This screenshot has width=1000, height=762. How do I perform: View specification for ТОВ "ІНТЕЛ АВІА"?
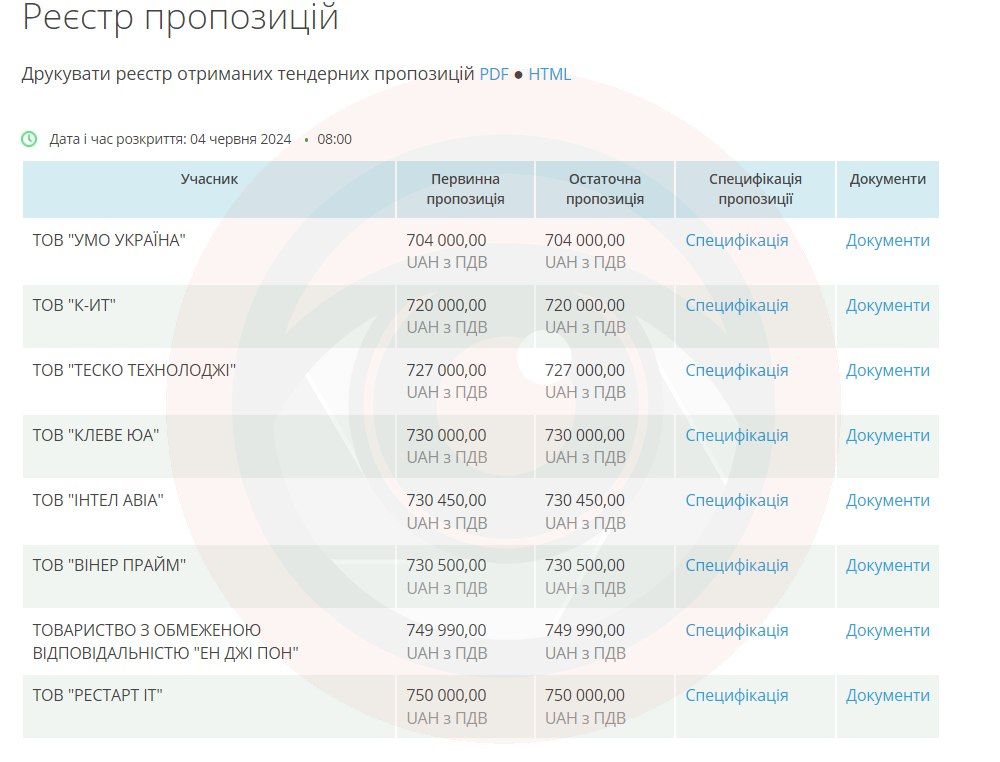[x=735, y=500]
